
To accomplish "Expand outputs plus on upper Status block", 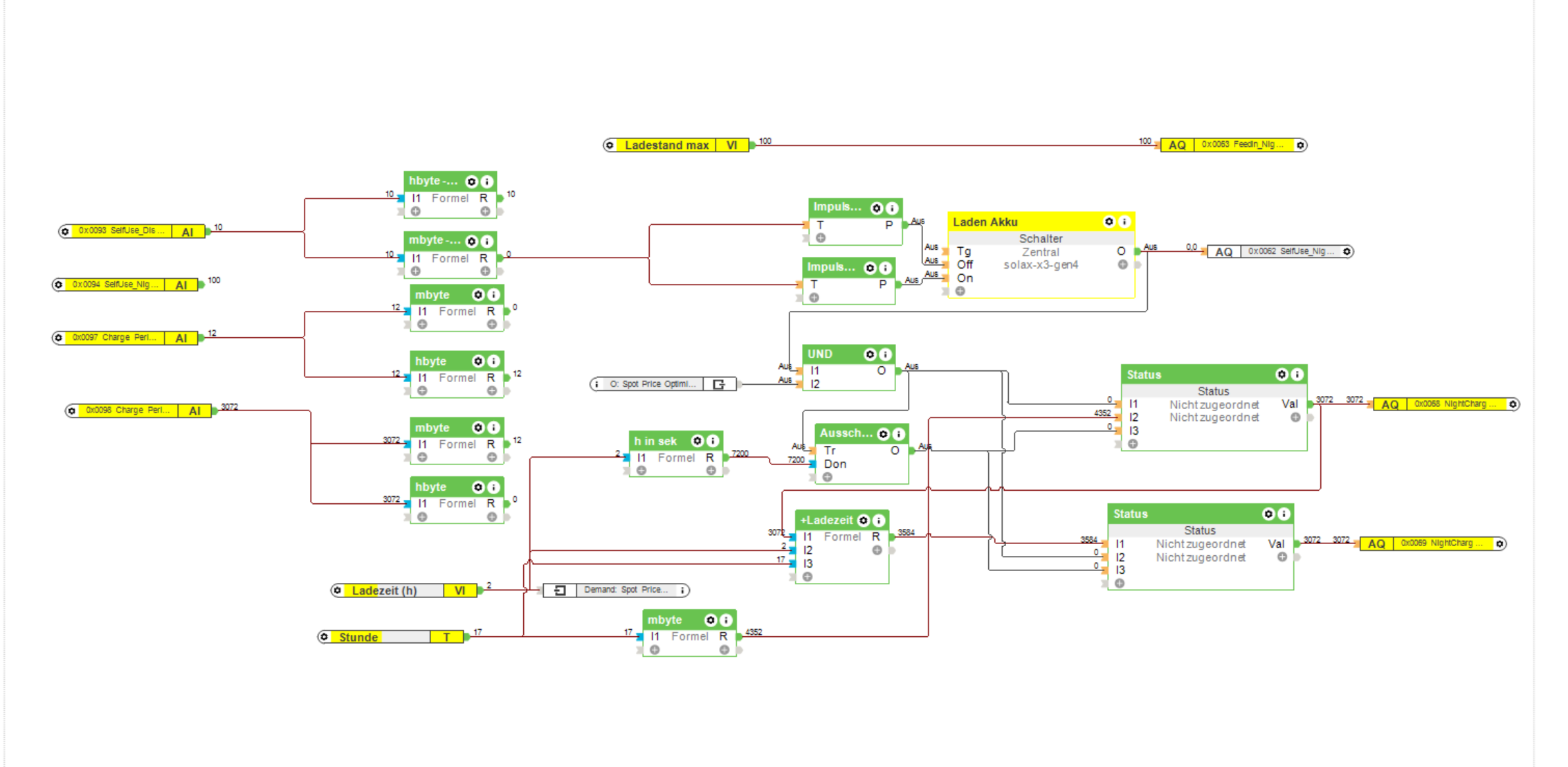I will click(x=1295, y=417).
